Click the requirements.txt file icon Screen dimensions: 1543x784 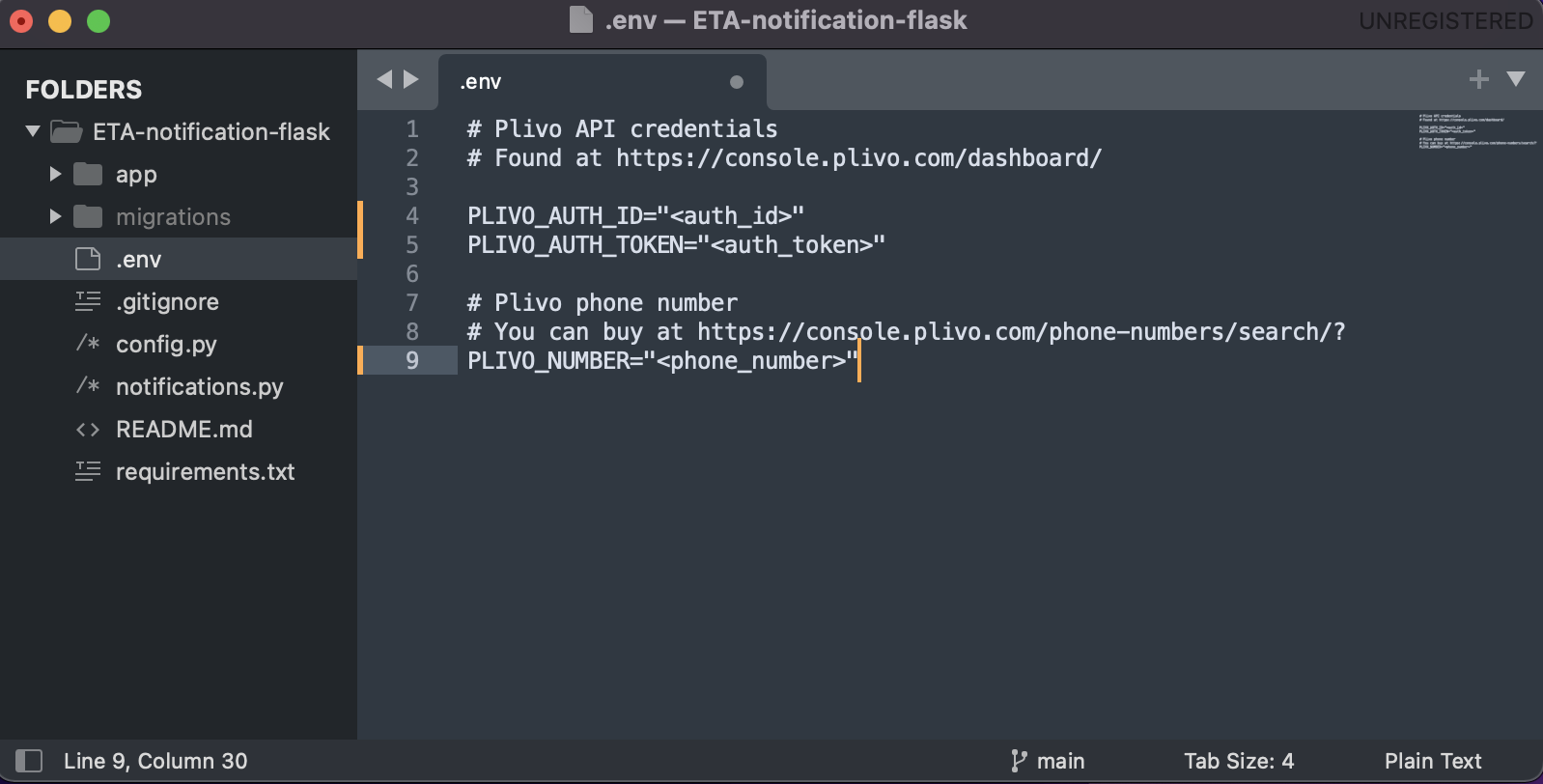(x=88, y=472)
